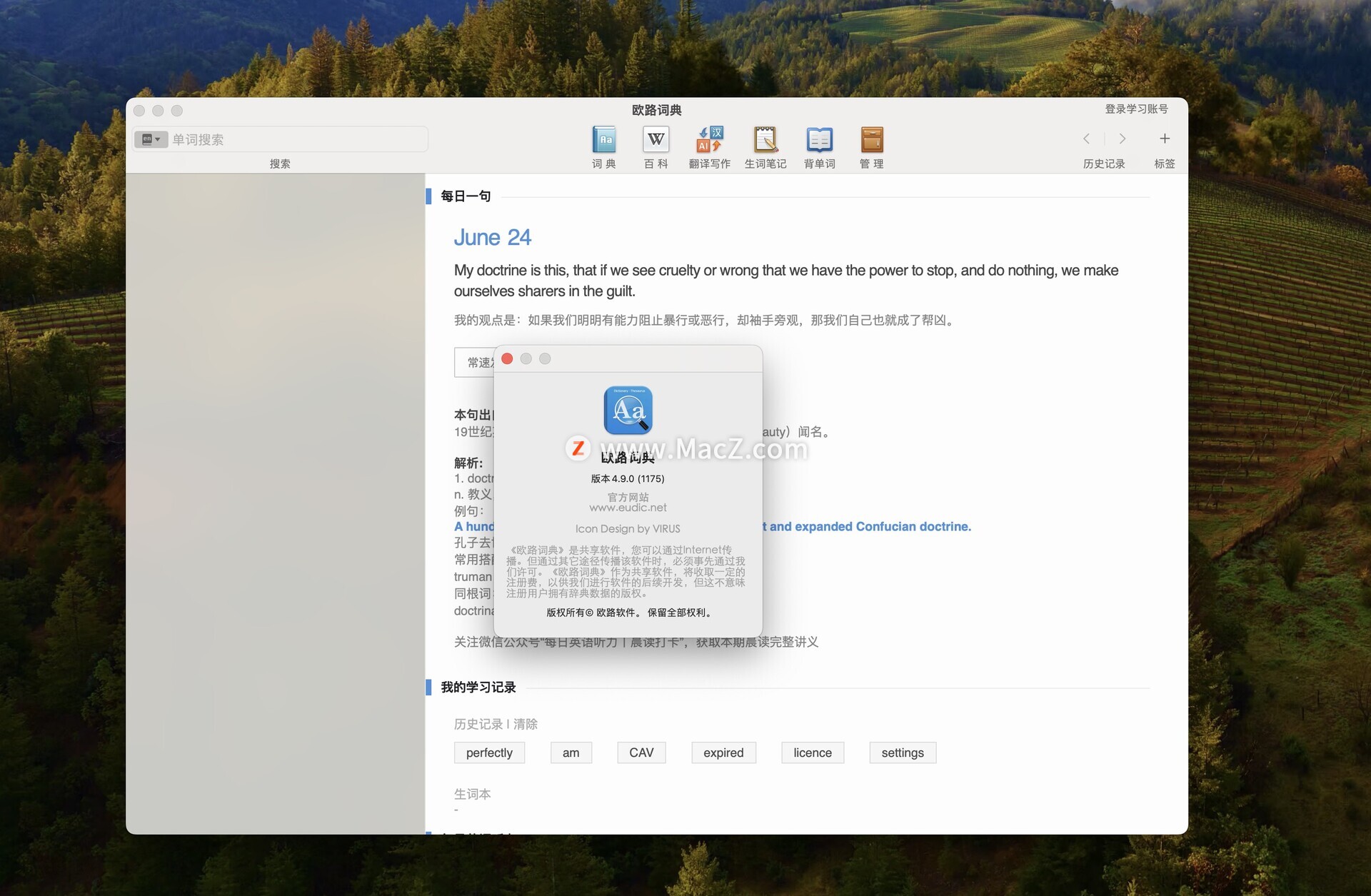Viewport: 1371px width, 896px height.
Task: Select history word am
Action: click(x=571, y=752)
